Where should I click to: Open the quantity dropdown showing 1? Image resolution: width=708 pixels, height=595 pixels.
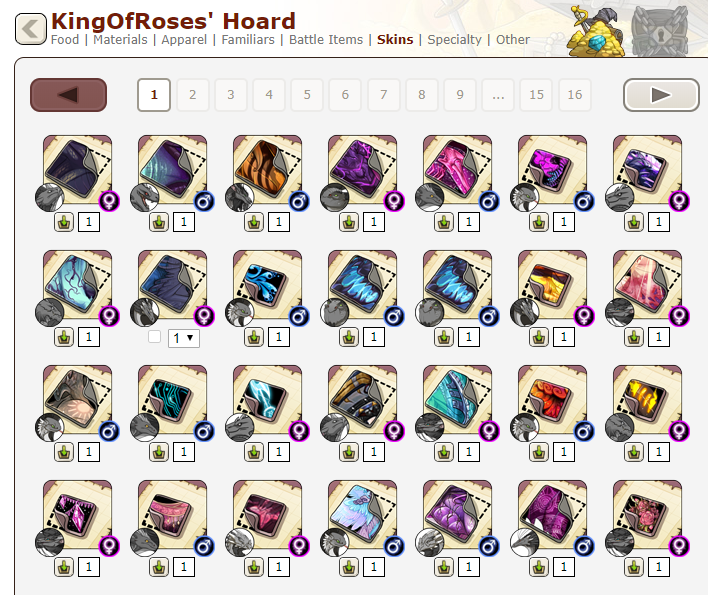(184, 338)
